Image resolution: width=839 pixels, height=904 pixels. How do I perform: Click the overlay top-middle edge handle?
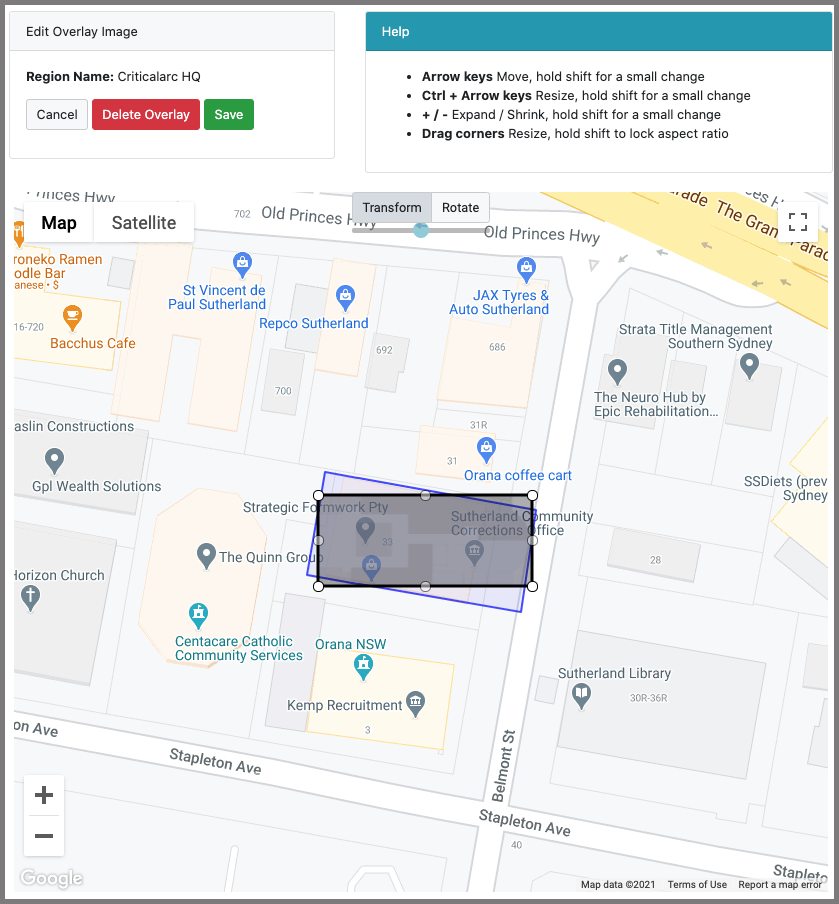coord(426,495)
